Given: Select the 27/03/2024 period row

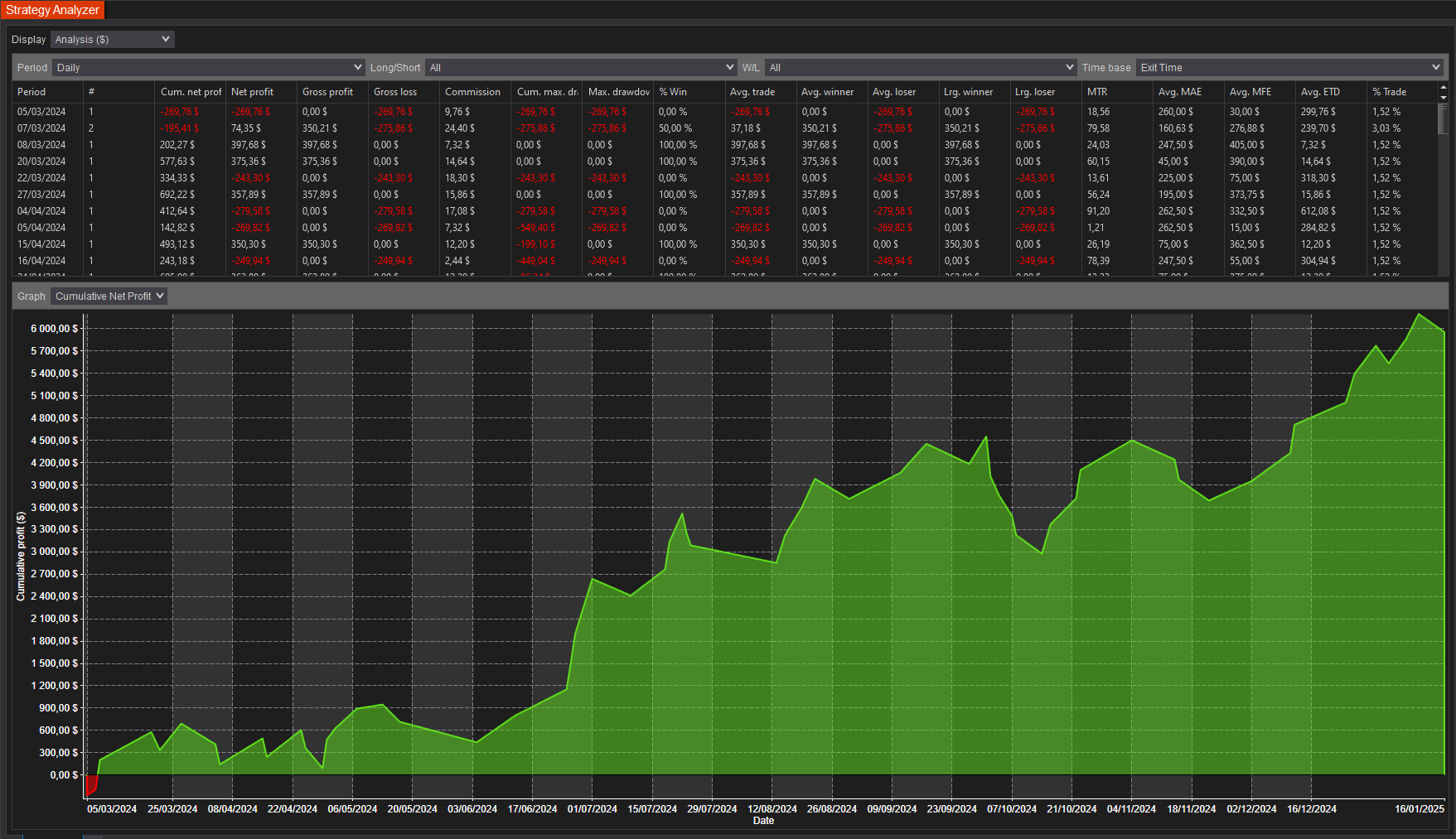Looking at the screenshot, I should tap(725, 195).
